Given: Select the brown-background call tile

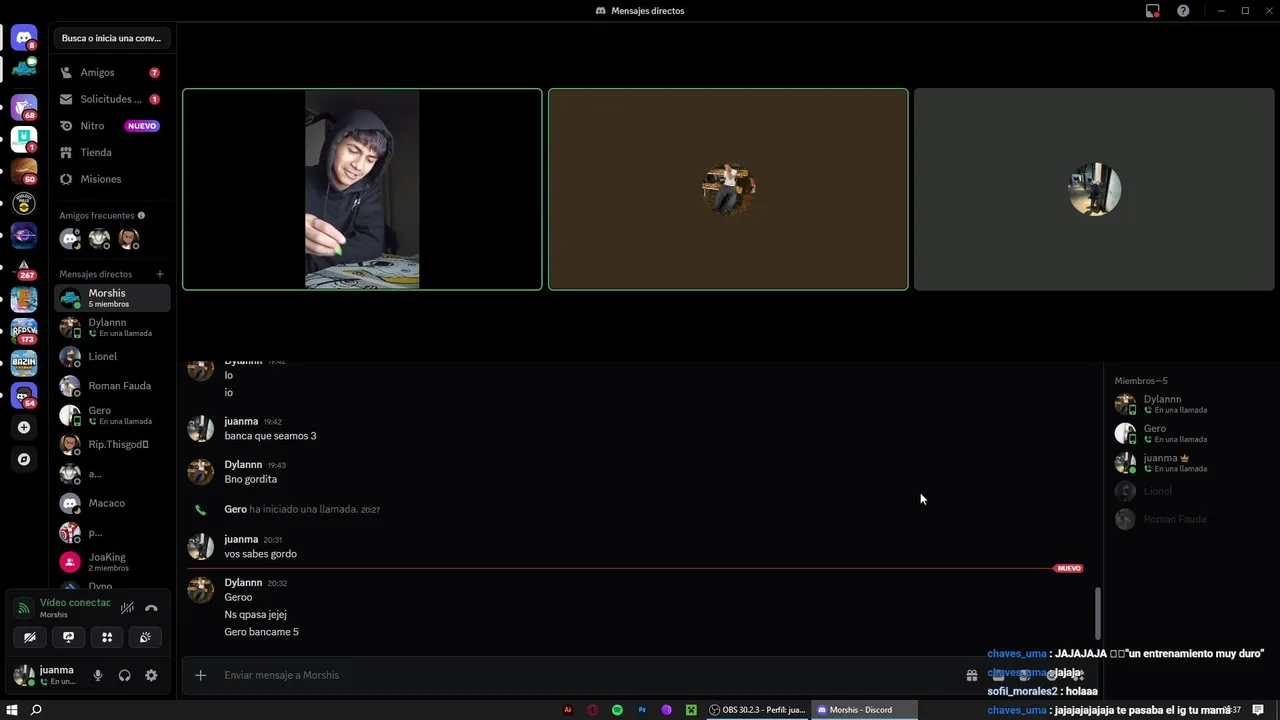Looking at the screenshot, I should pyautogui.click(x=728, y=189).
